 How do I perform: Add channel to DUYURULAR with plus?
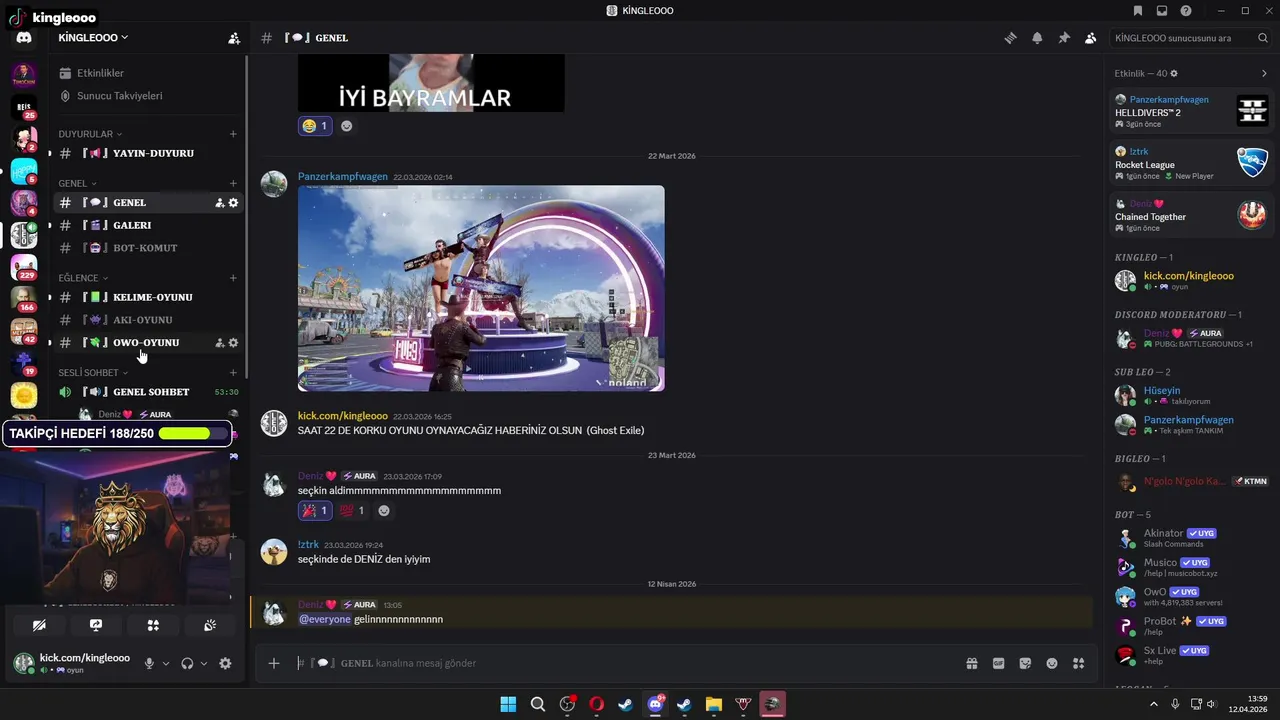point(233,134)
